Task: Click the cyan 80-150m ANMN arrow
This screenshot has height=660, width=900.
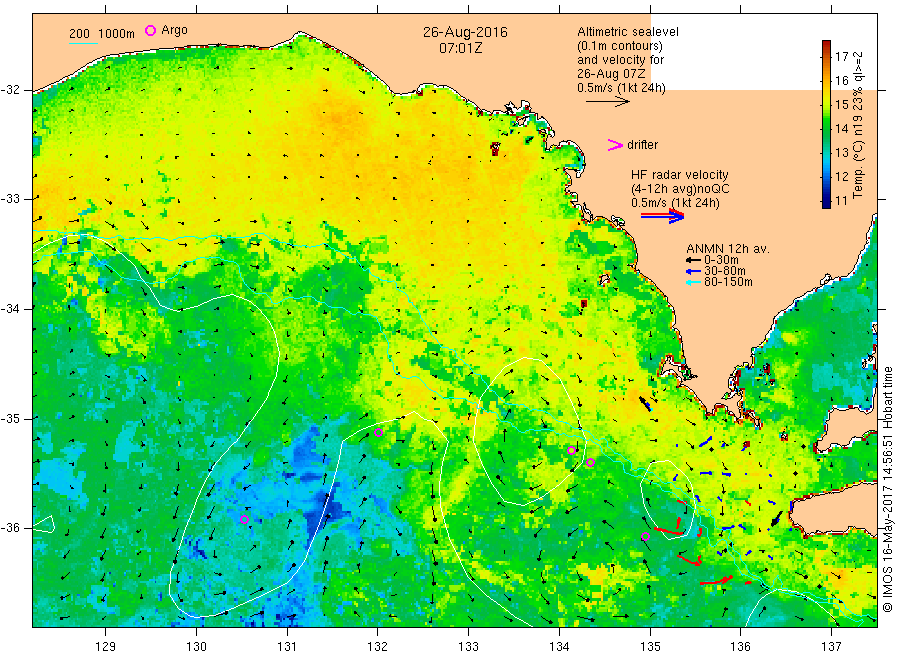Action: pos(693,282)
